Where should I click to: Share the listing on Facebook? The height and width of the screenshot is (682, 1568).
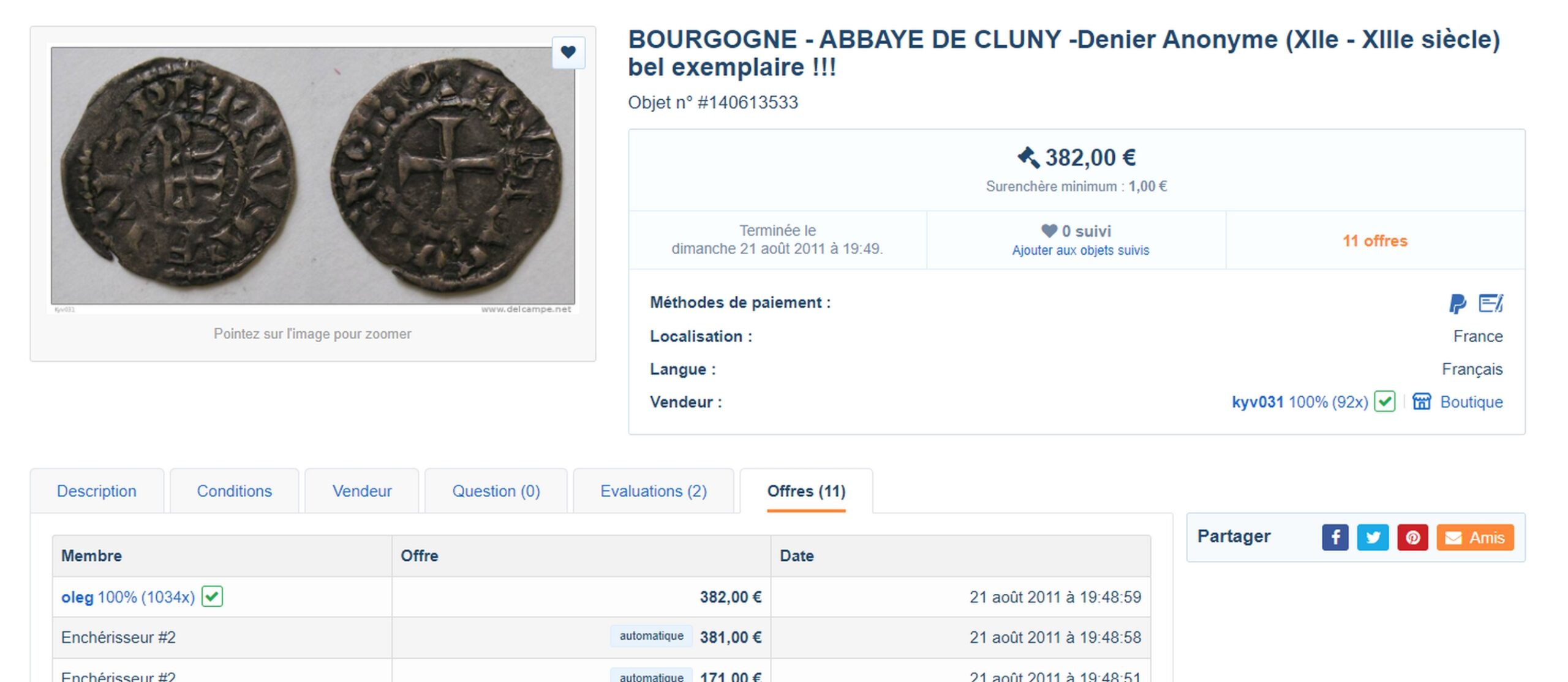[1335, 538]
